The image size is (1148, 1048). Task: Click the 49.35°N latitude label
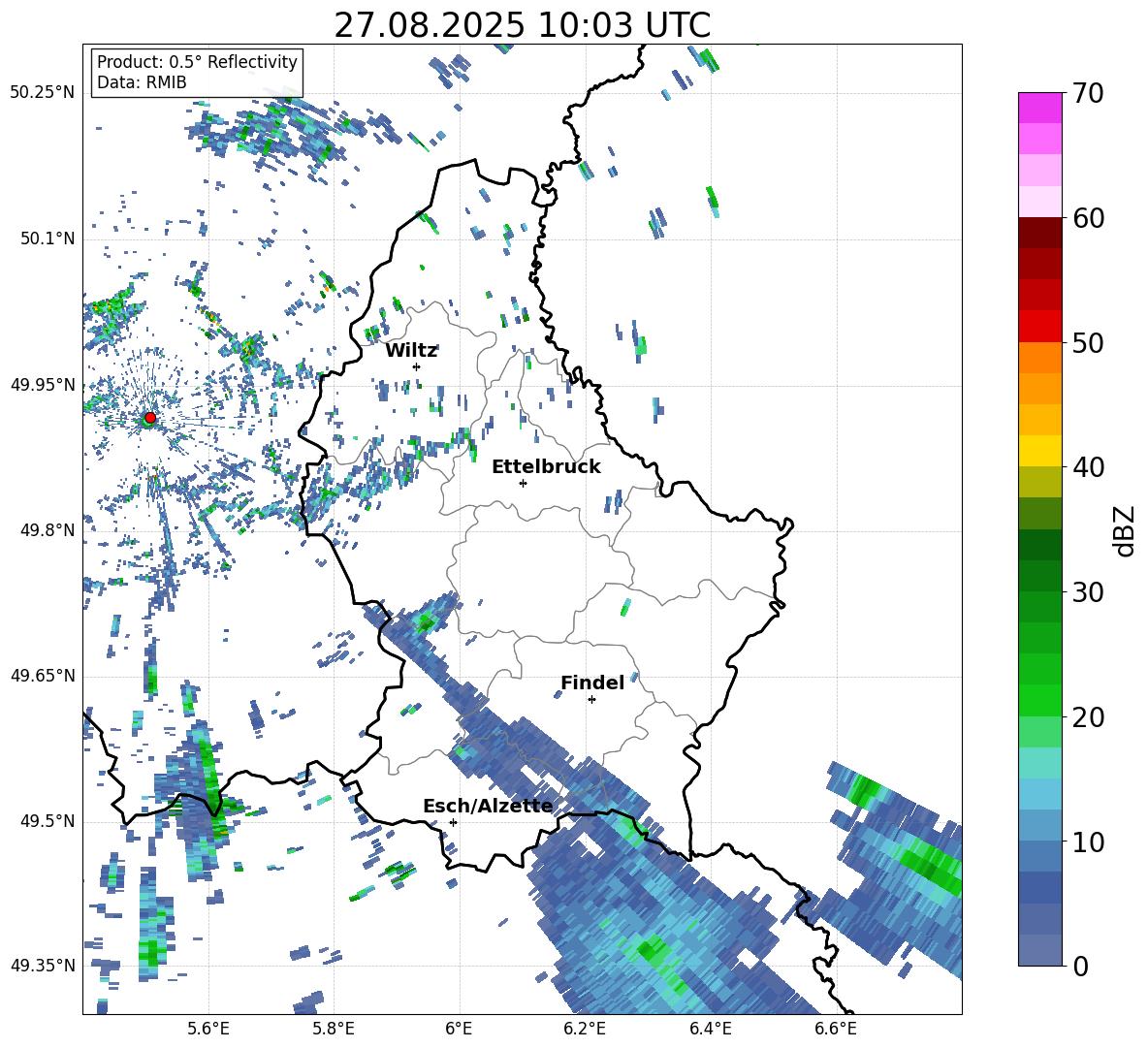pyautogui.click(x=43, y=966)
